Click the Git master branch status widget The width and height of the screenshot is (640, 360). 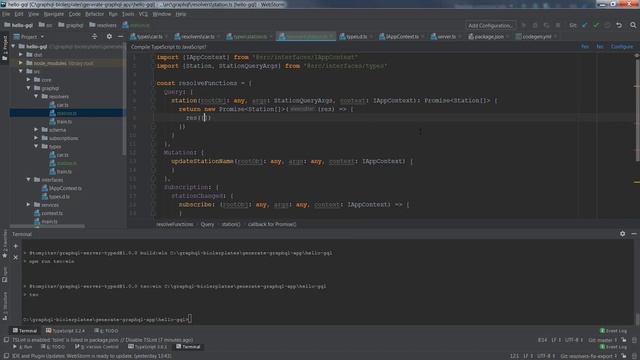(602, 340)
